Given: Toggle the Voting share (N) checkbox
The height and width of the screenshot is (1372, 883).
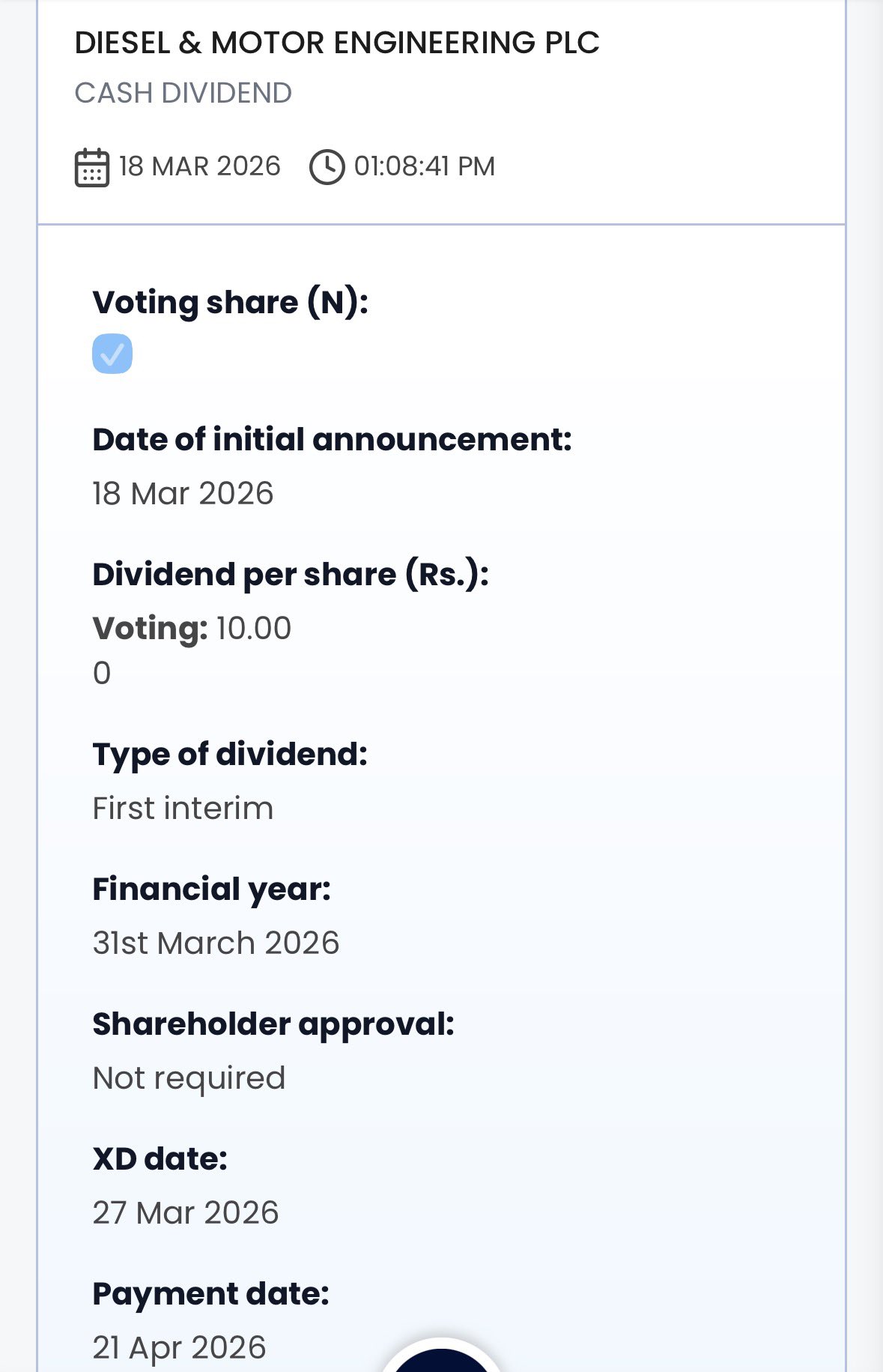Looking at the screenshot, I should coord(112,354).
